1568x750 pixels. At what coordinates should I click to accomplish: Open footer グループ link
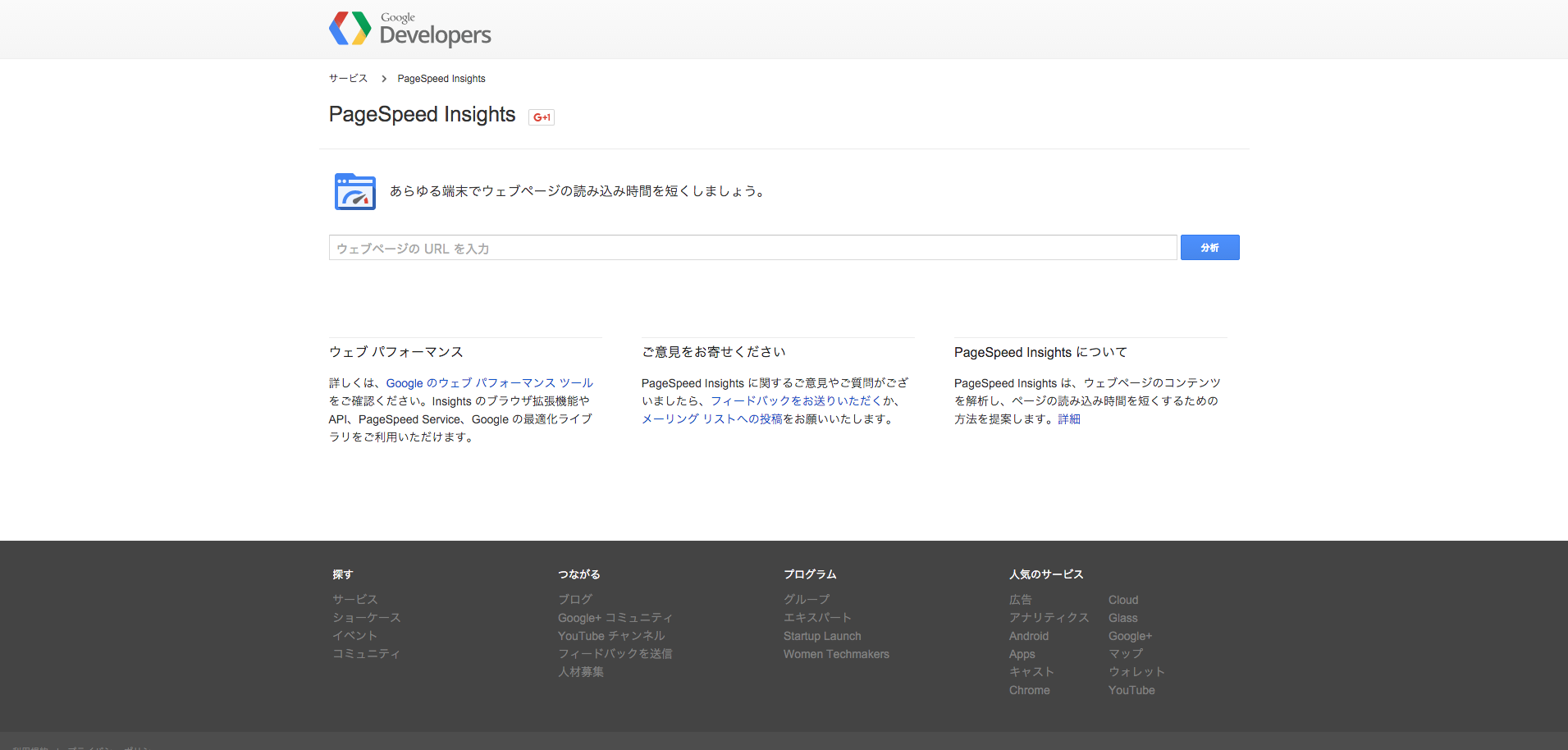click(807, 600)
